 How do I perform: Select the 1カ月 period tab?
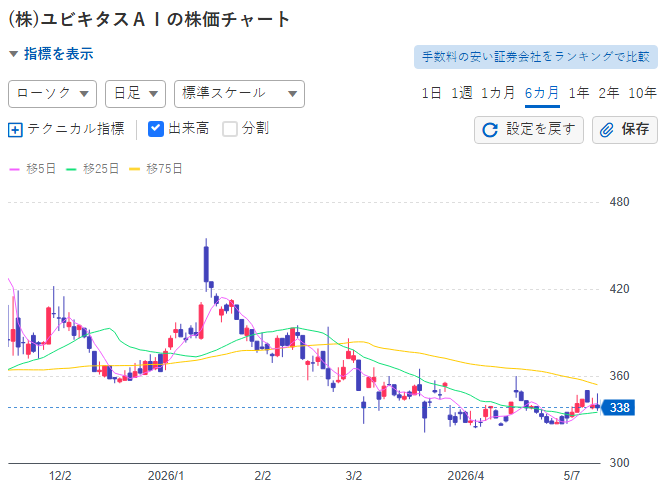click(x=498, y=93)
